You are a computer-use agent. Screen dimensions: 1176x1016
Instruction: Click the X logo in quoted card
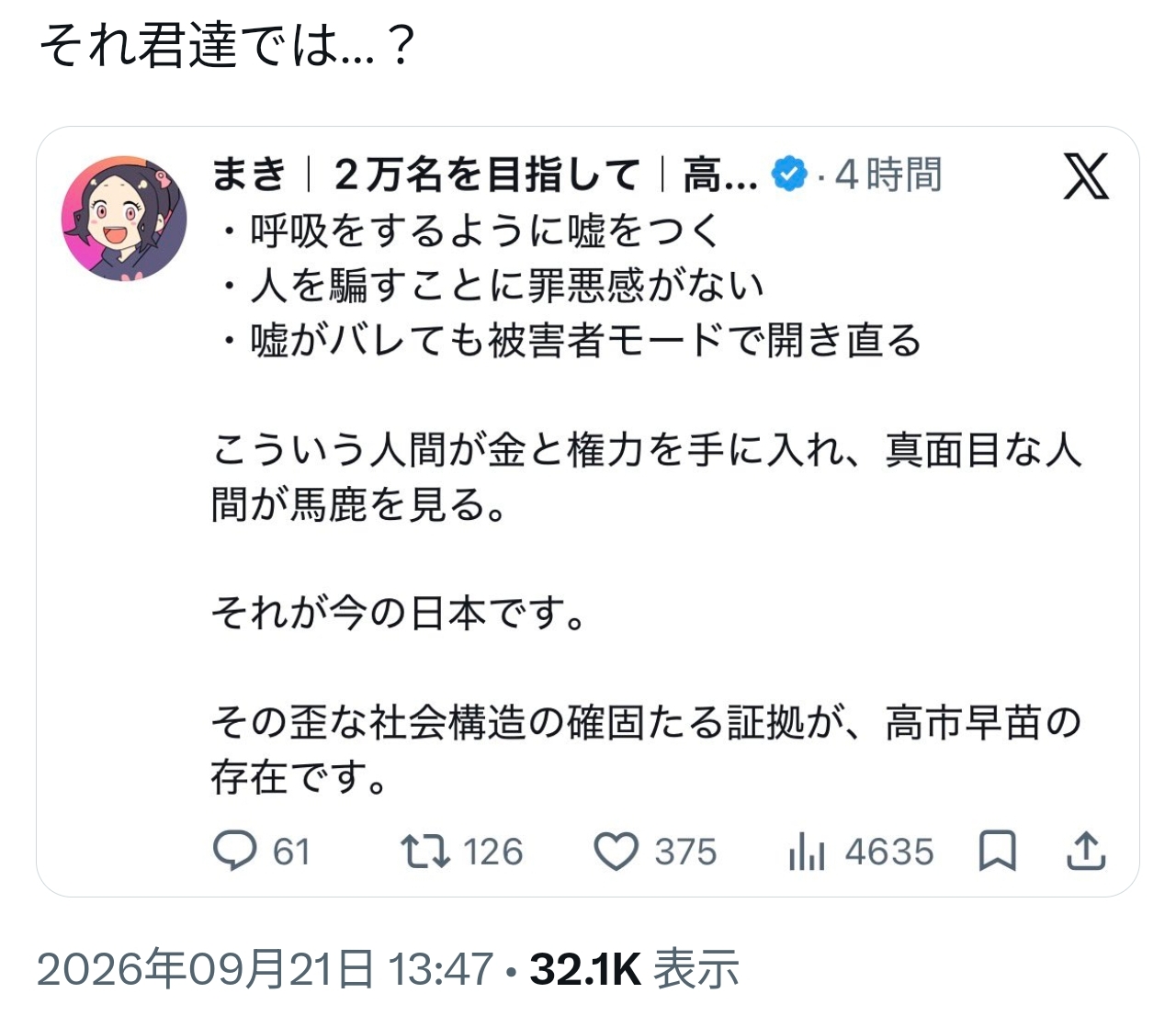coord(1086,175)
